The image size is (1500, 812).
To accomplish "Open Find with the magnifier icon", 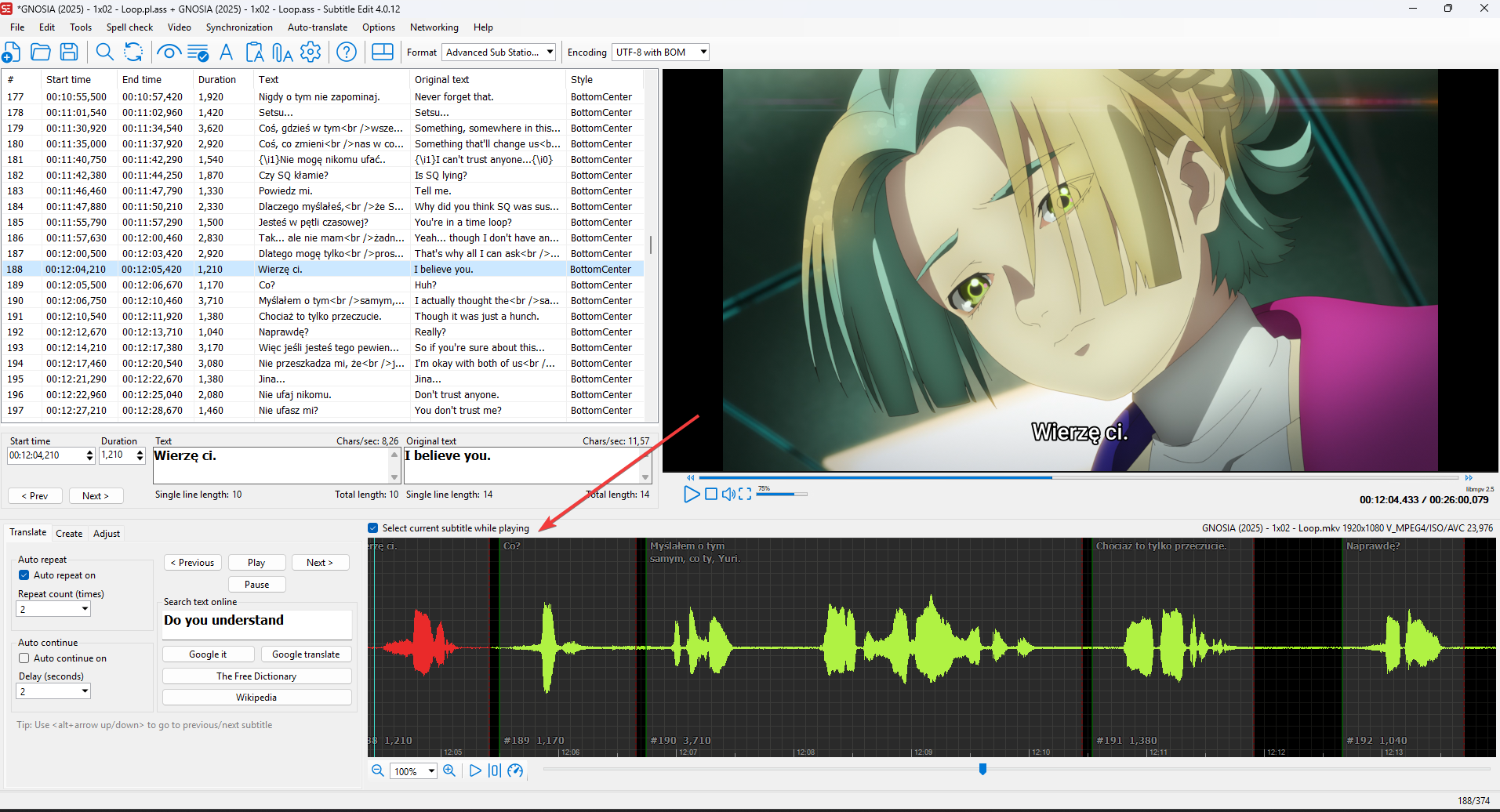I will [104, 53].
